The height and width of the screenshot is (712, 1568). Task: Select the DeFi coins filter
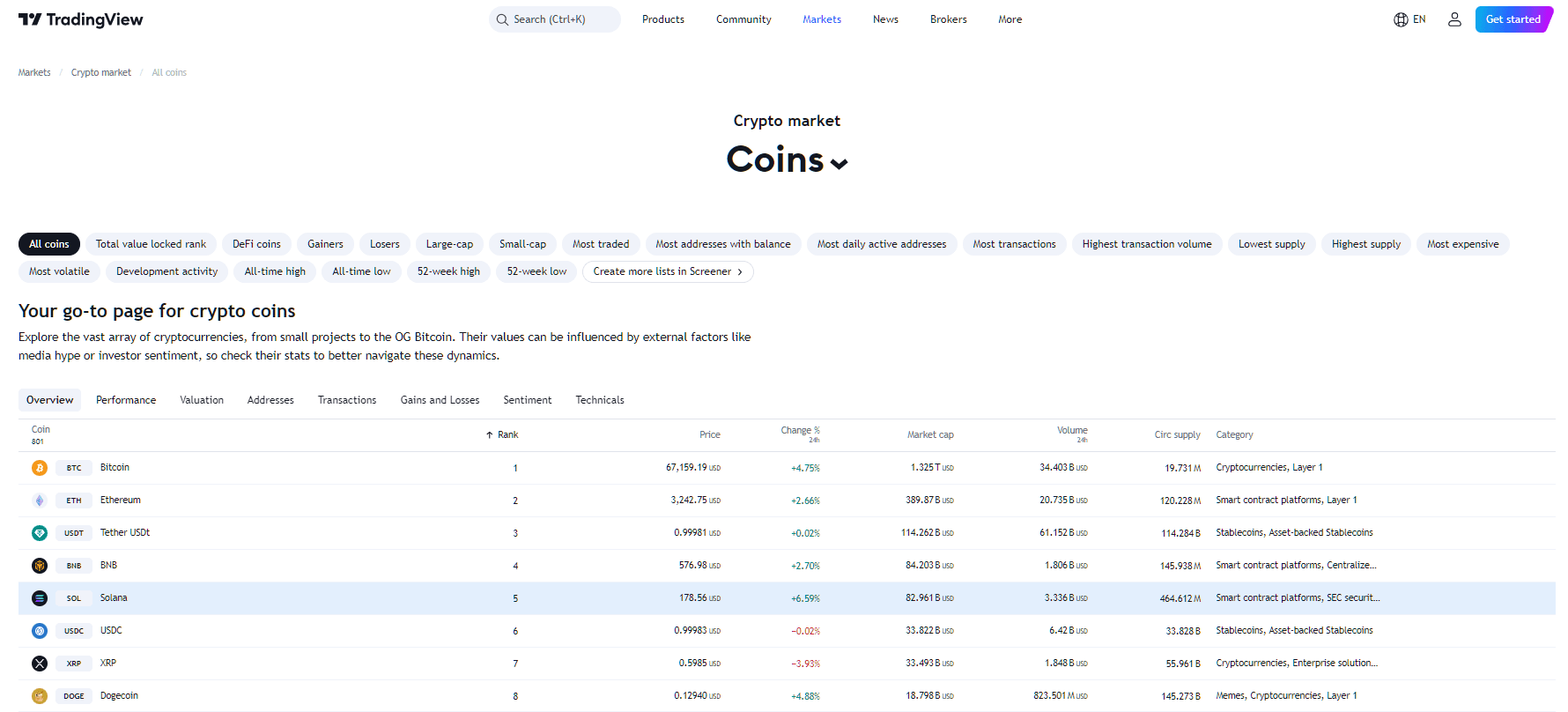pyautogui.click(x=256, y=244)
